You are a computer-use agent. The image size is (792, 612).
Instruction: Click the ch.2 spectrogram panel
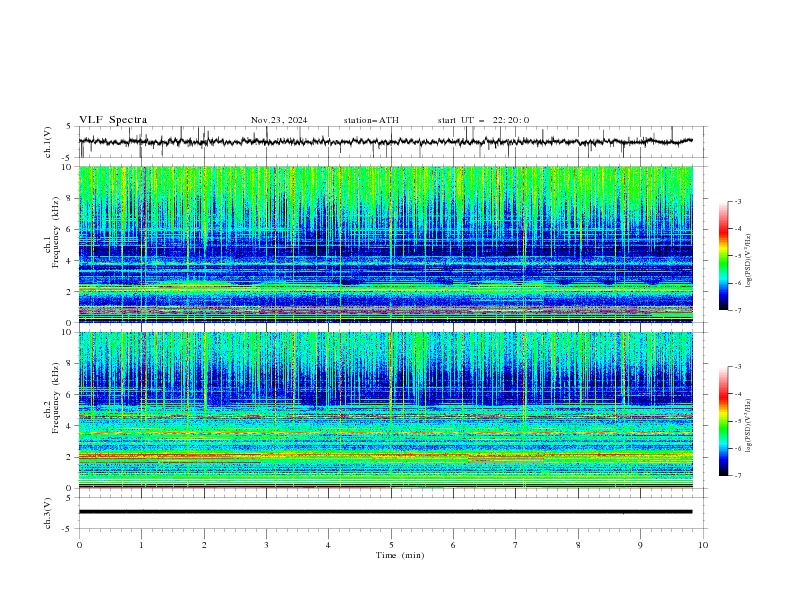385,410
